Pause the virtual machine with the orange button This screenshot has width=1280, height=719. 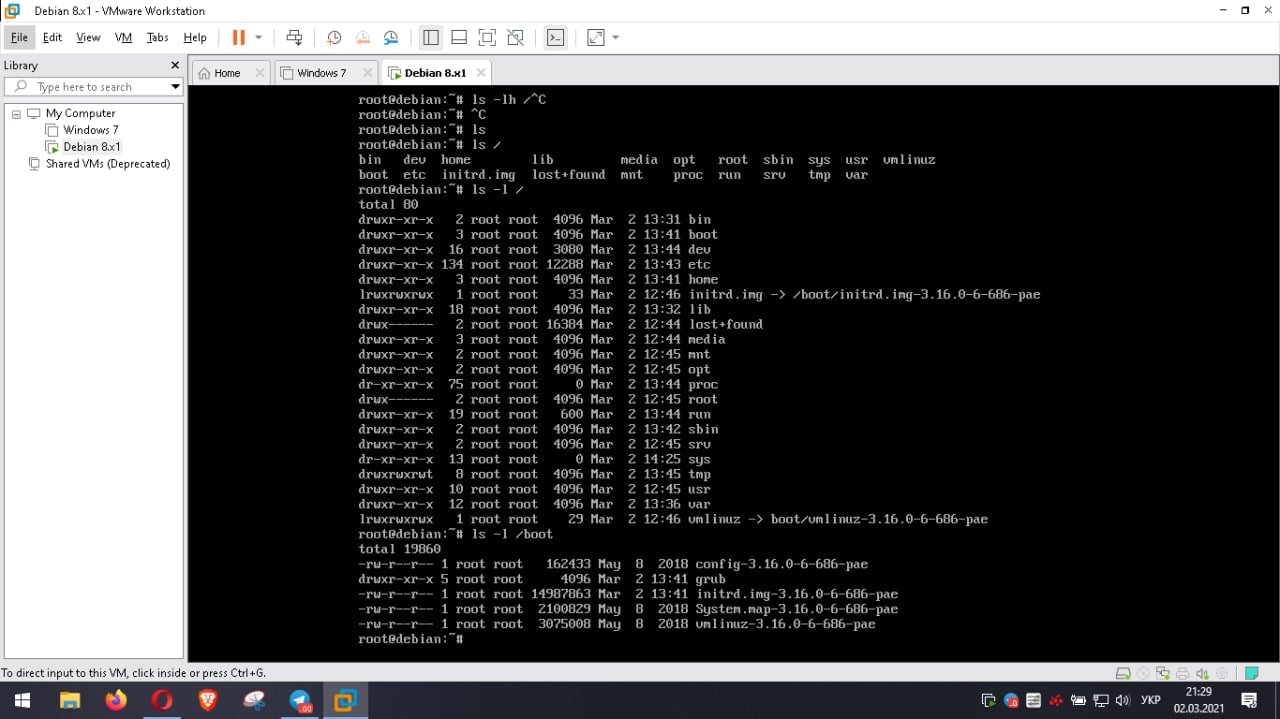pyautogui.click(x=238, y=37)
